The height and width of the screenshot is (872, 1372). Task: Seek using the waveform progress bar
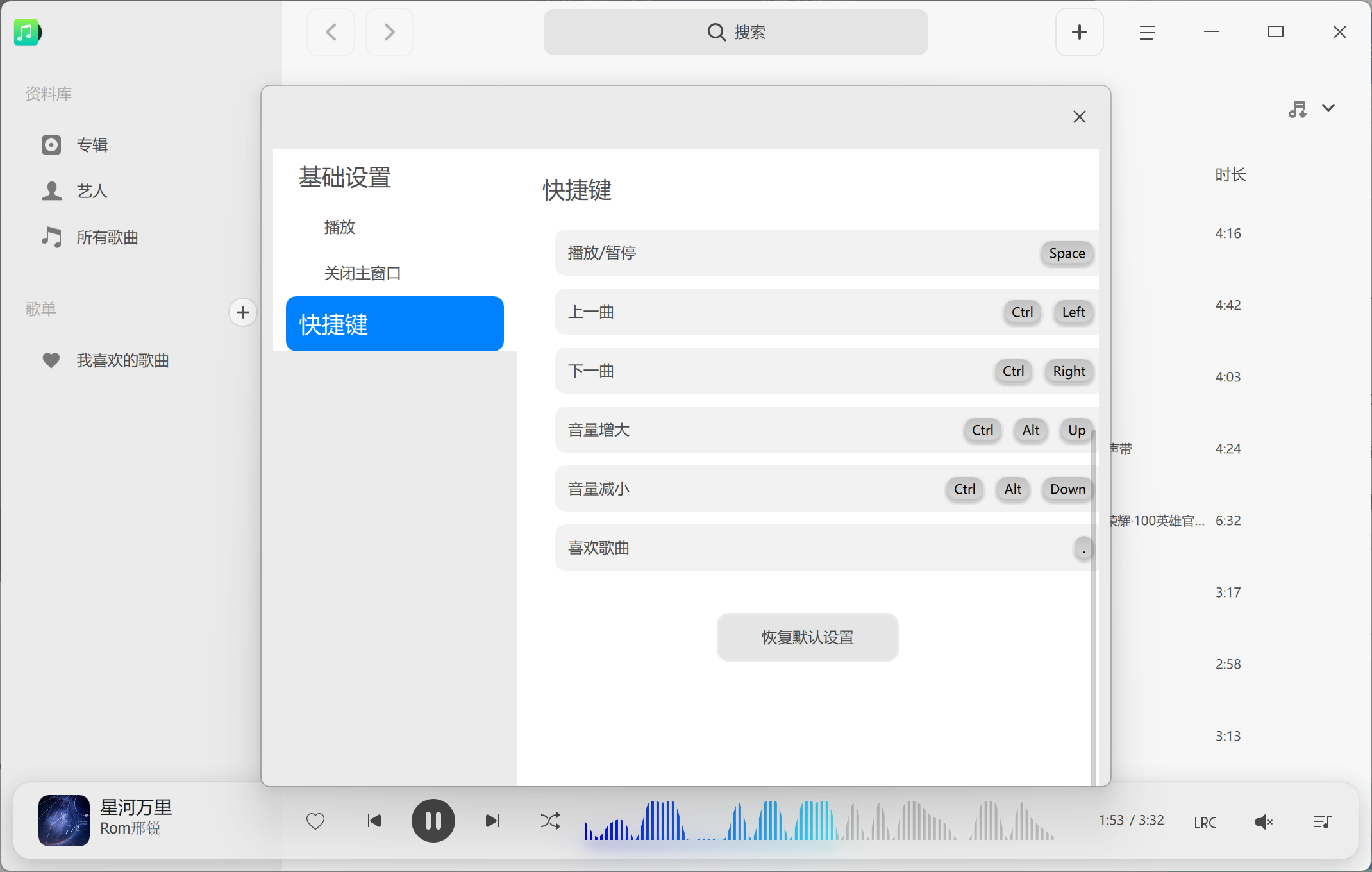819,821
